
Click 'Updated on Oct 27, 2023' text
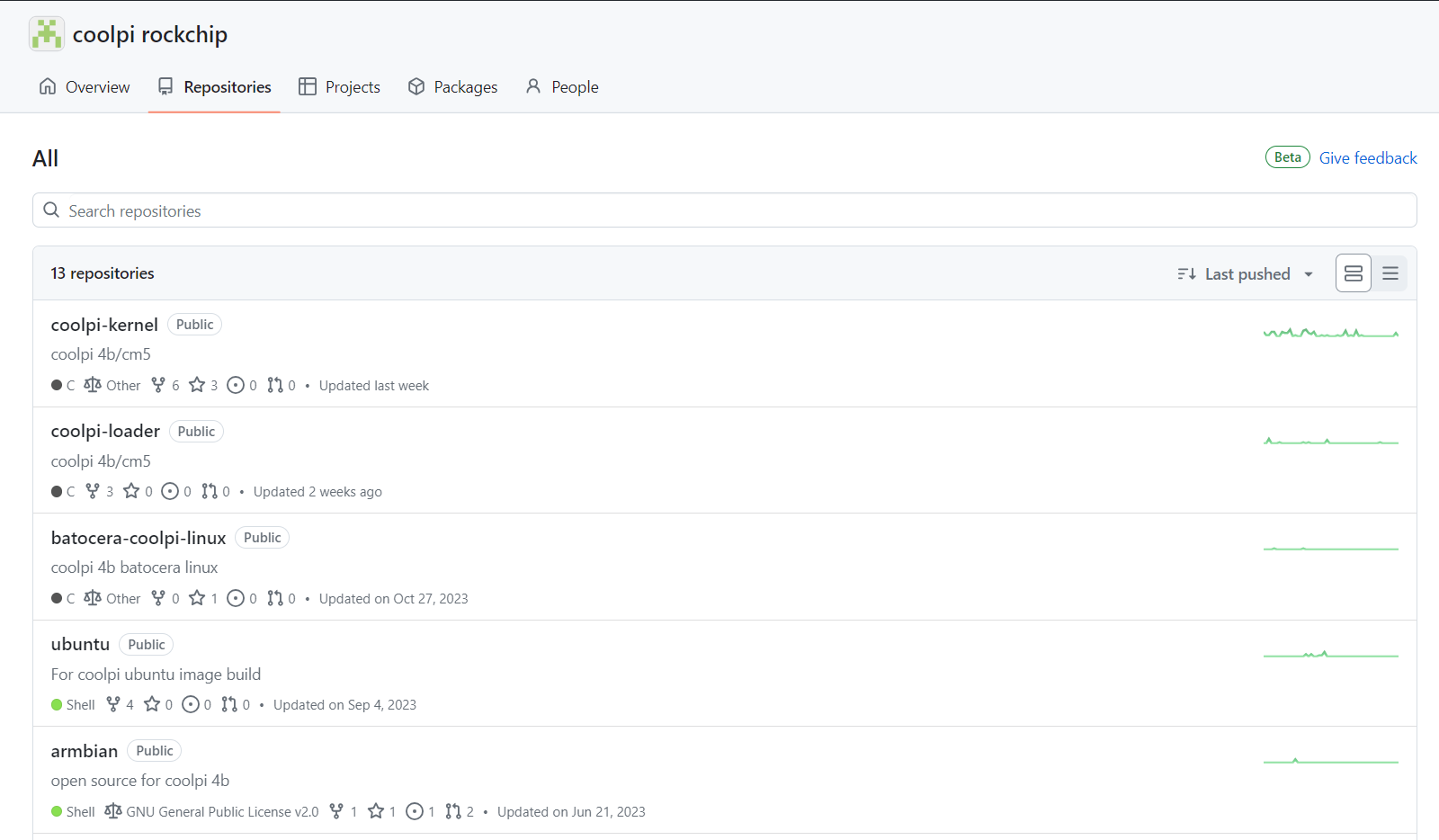coord(393,599)
